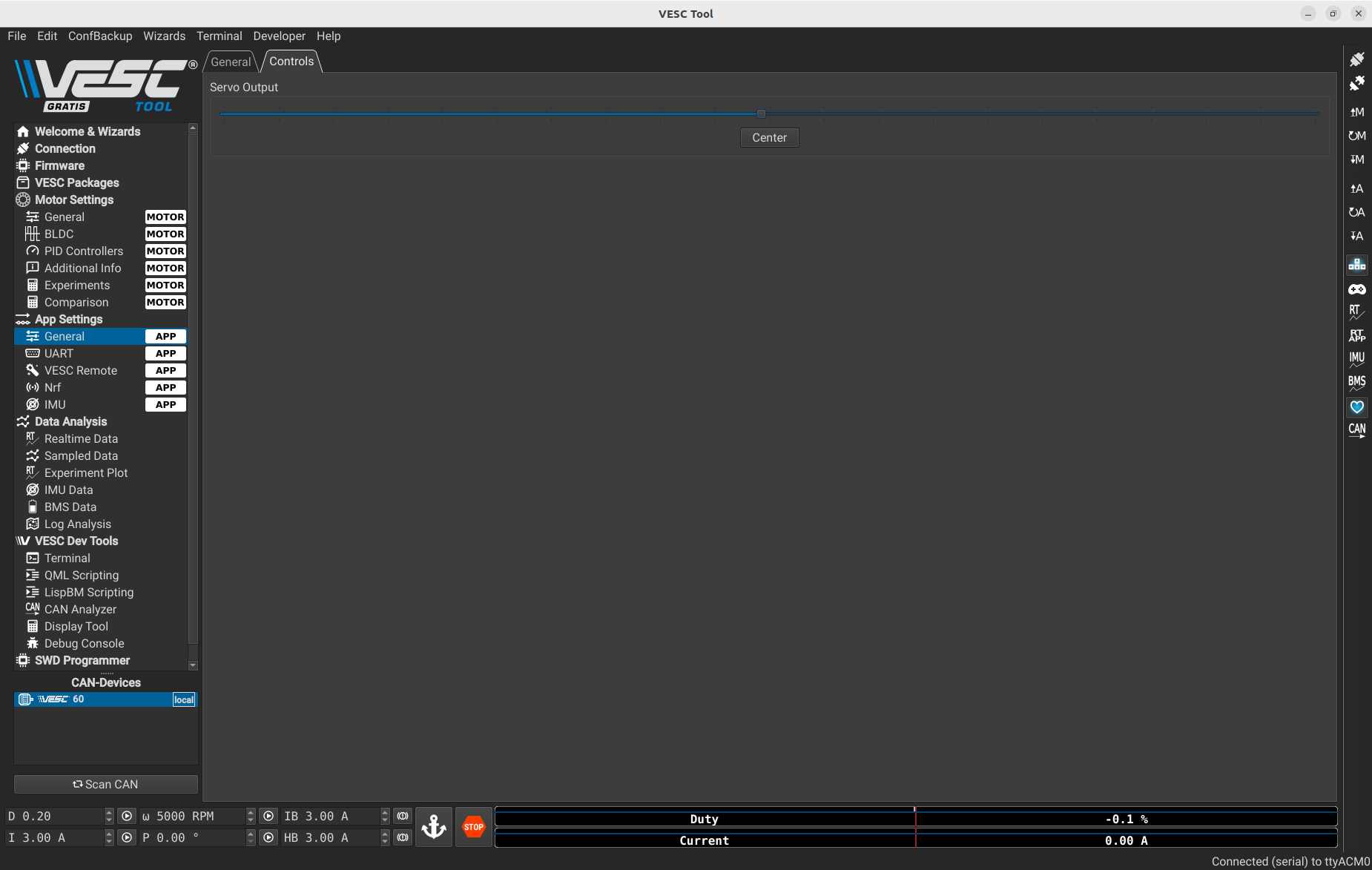Toggle RT realtime data streaming icon

coord(1356,312)
